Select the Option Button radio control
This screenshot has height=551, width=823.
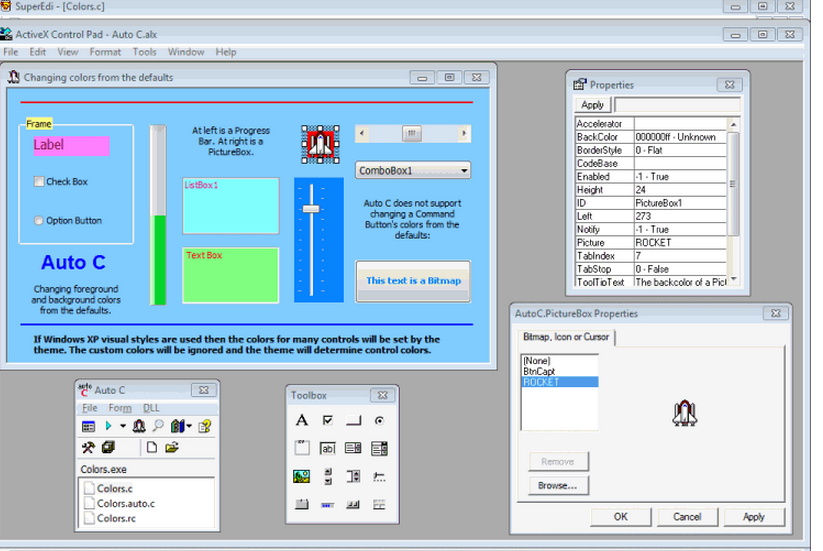click(39, 221)
